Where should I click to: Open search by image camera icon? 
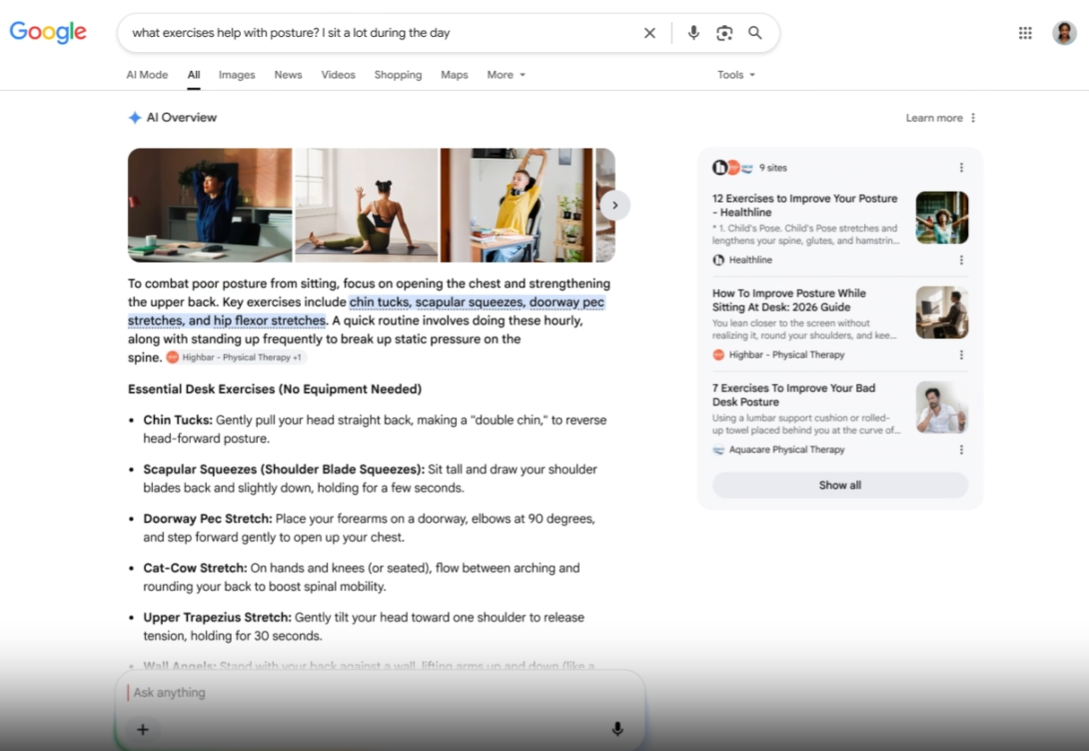click(724, 33)
